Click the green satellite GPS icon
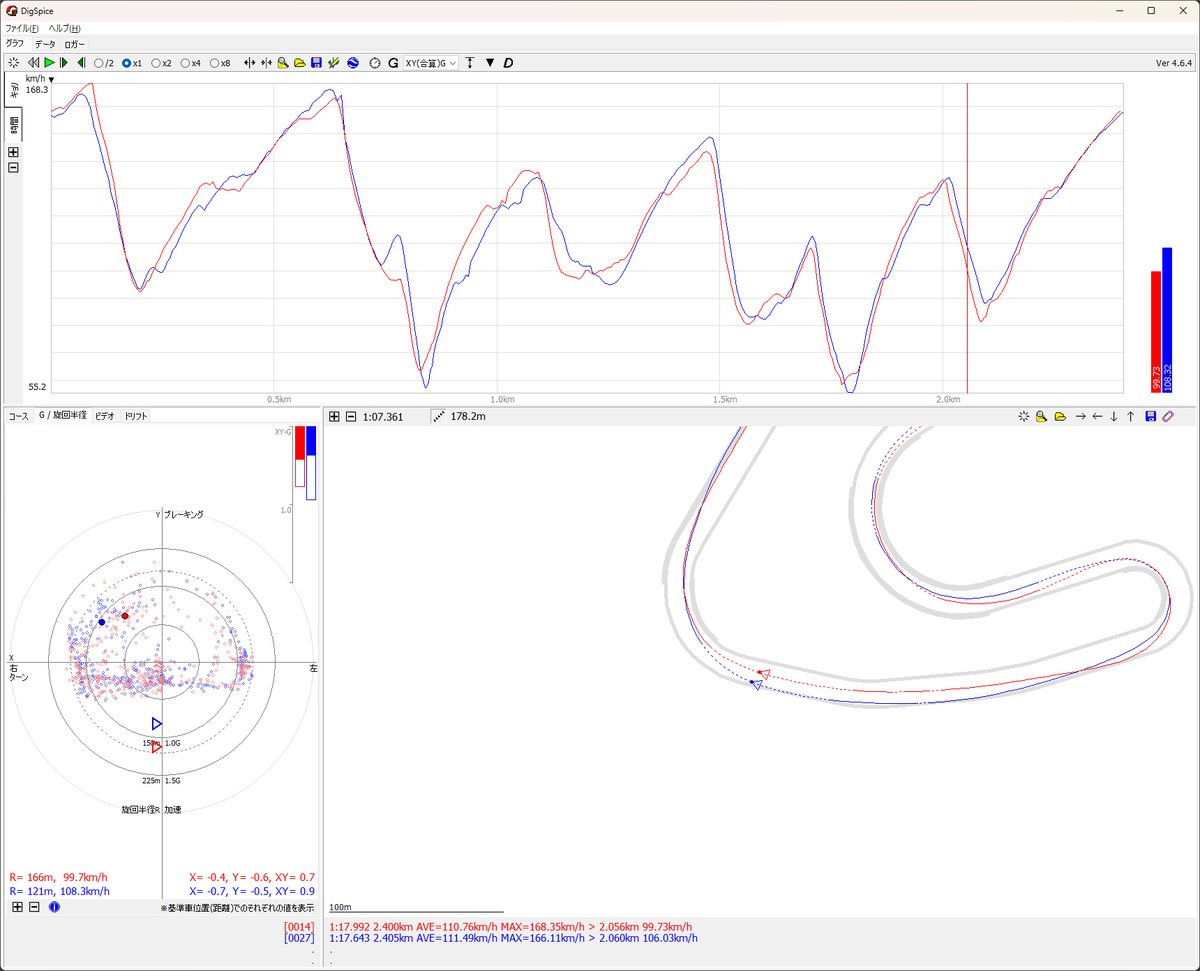This screenshot has height=971, width=1200. pyautogui.click(x=333, y=63)
